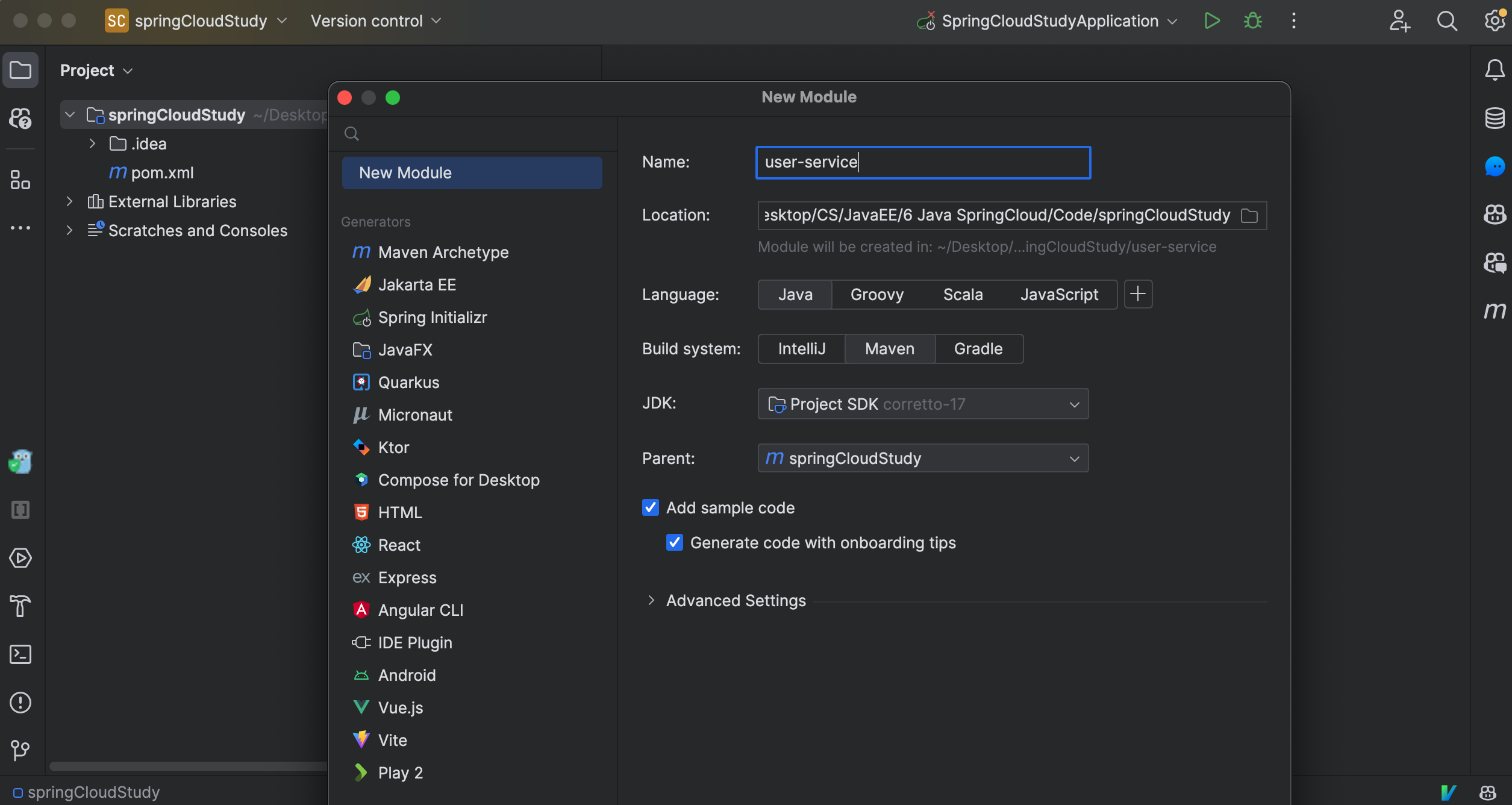1512x805 pixels.
Task: Select Groovy language option
Action: click(x=877, y=294)
